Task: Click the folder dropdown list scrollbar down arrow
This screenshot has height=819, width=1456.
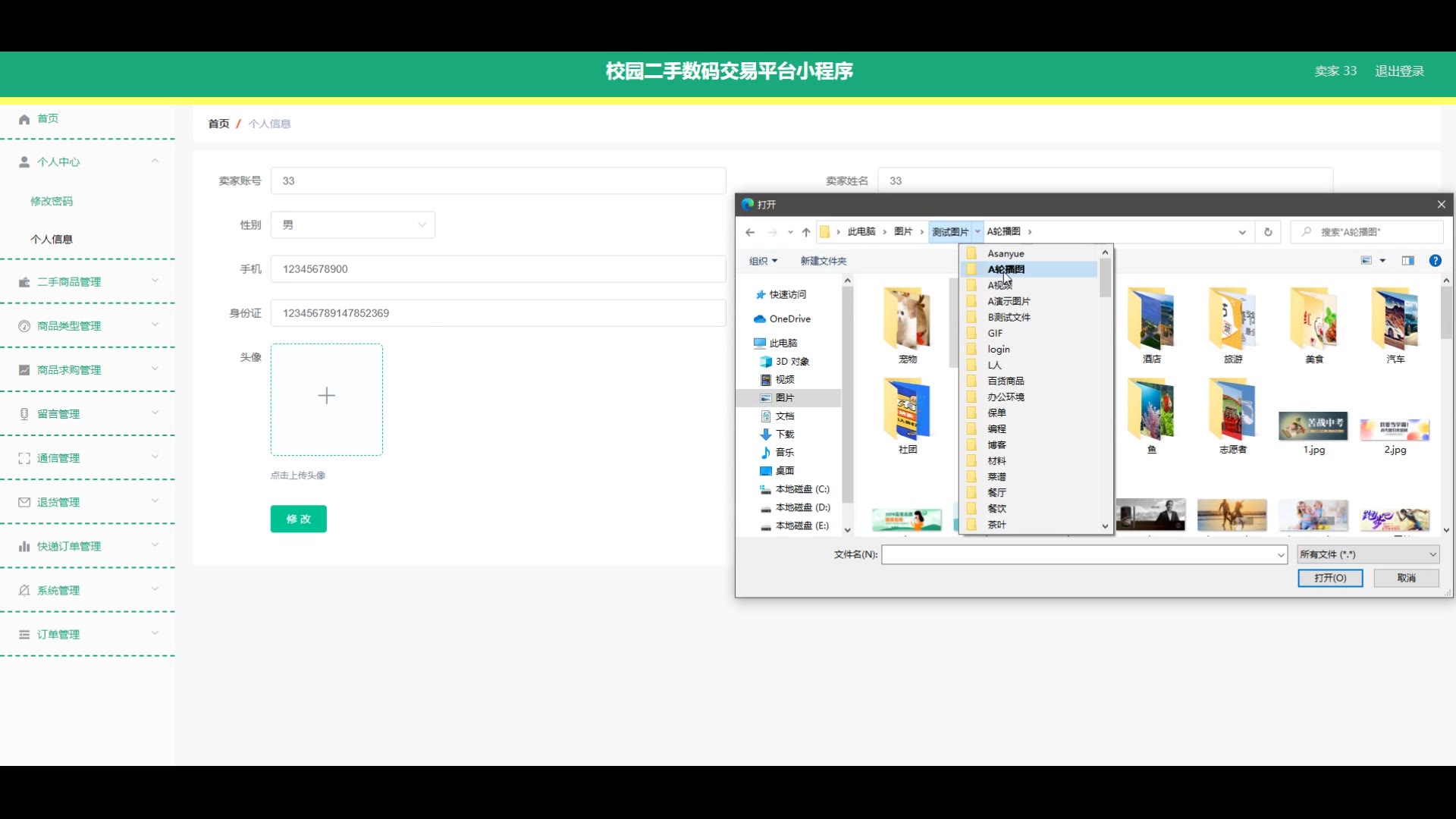Action: point(1105,526)
